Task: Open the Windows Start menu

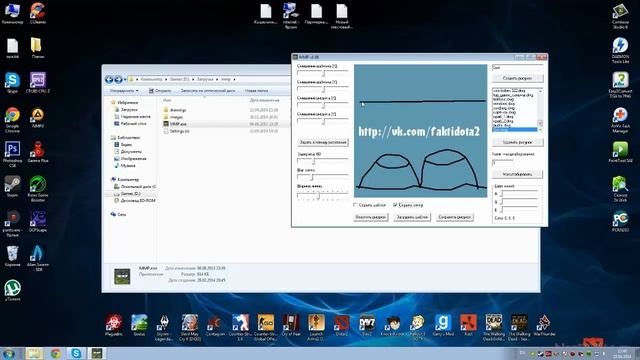Action: click(x=9, y=353)
